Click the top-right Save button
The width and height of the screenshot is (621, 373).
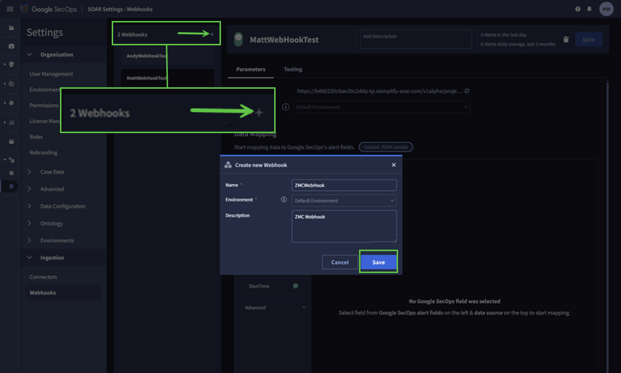pos(588,39)
